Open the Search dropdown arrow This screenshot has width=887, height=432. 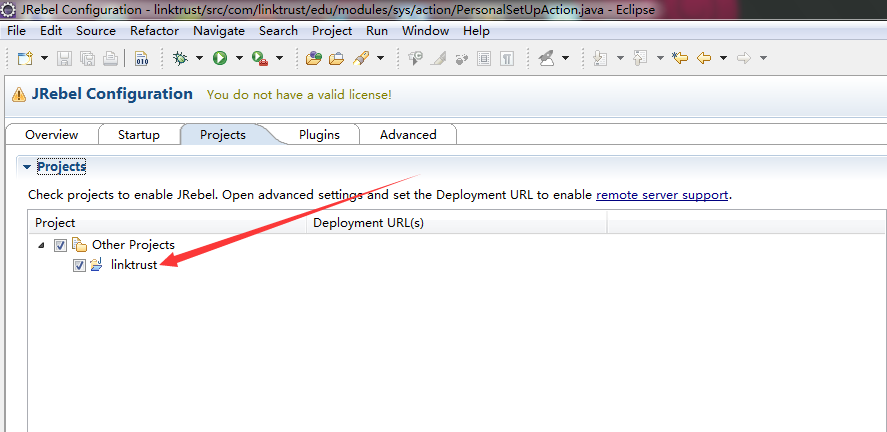click(x=380, y=58)
